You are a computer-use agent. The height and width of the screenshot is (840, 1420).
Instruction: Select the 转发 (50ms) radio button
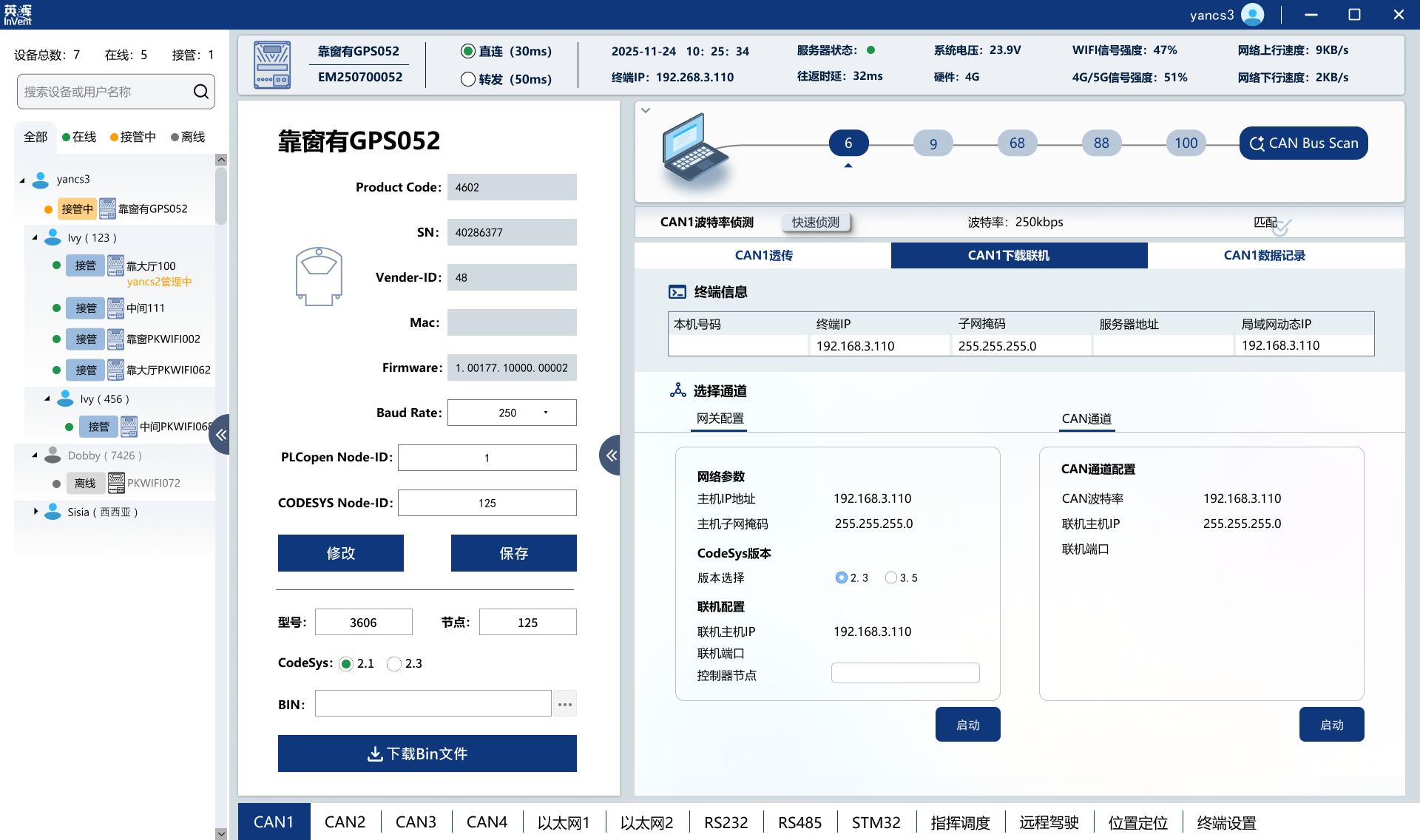[x=467, y=79]
